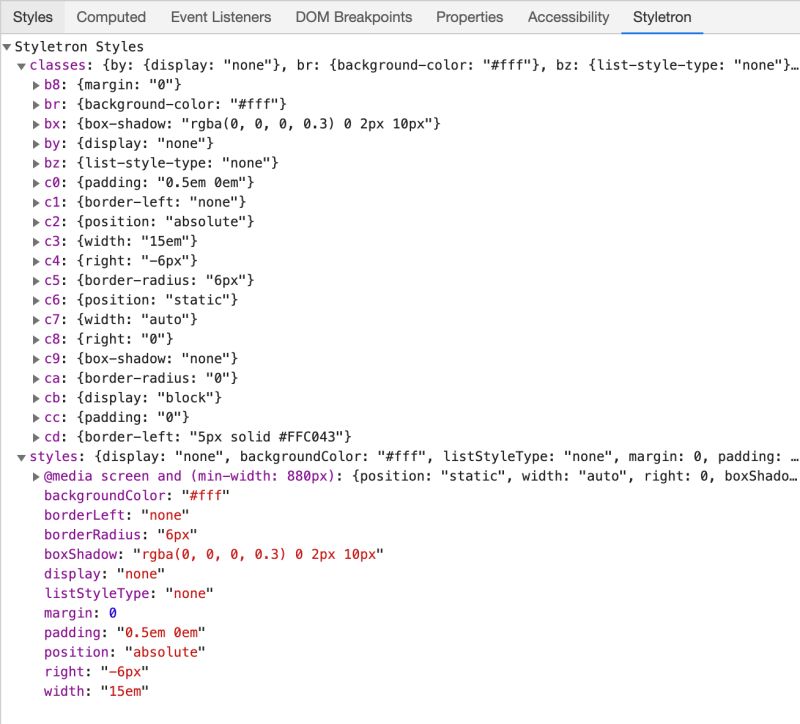
Task: Expand the c1 border-left none entry
Action: 36,203
